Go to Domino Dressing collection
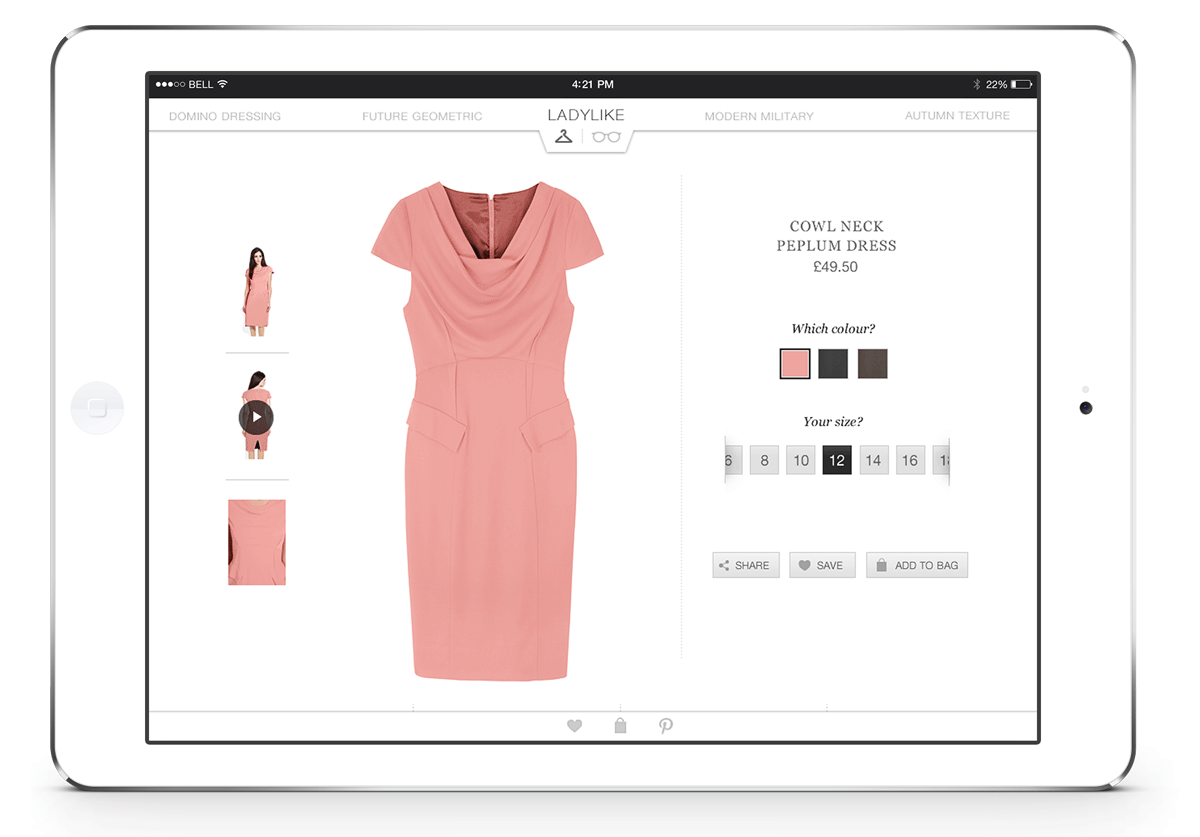The height and width of the screenshot is (837, 1200). 225,116
